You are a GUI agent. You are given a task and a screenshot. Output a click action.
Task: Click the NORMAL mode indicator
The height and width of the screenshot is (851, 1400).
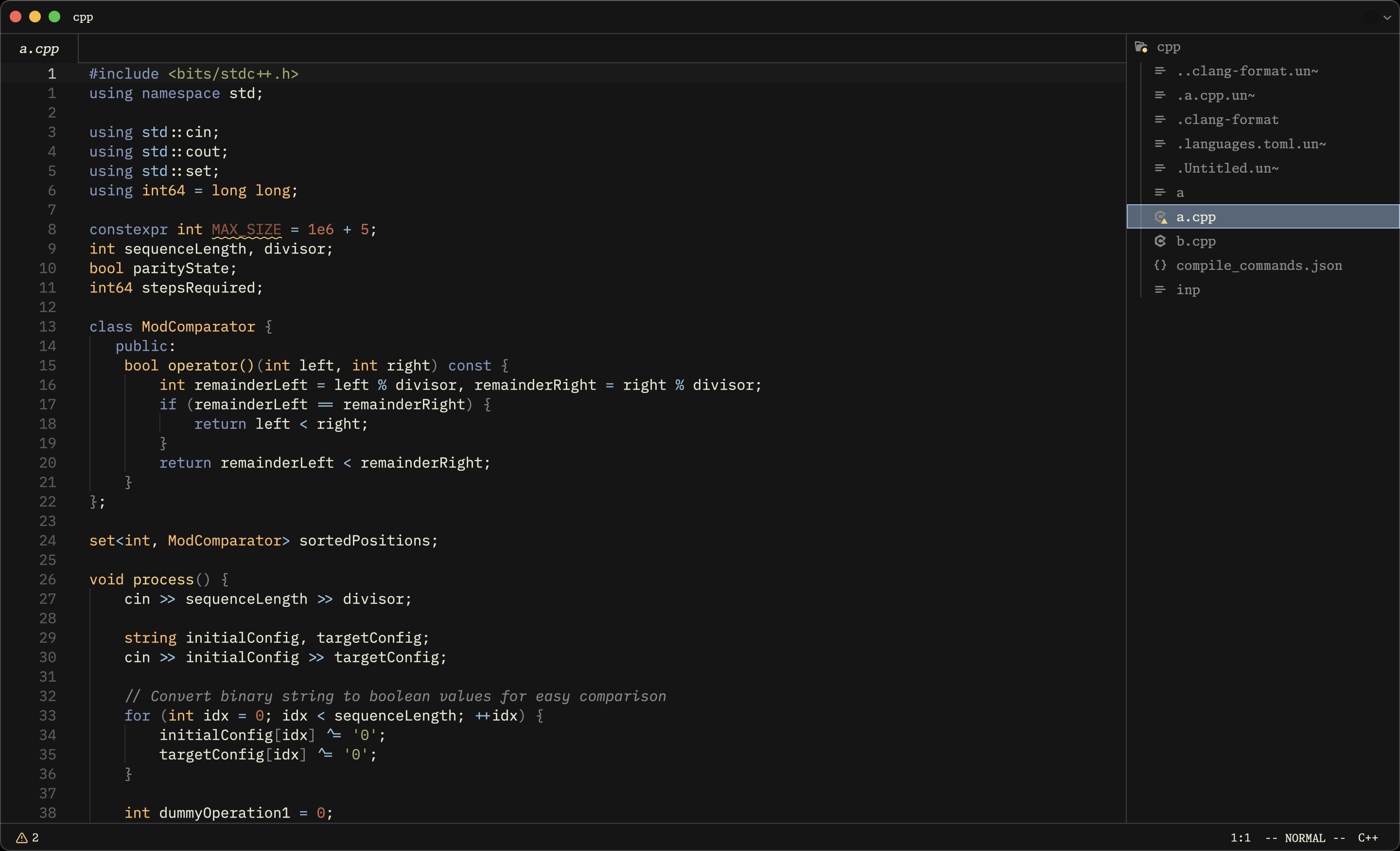click(1305, 838)
